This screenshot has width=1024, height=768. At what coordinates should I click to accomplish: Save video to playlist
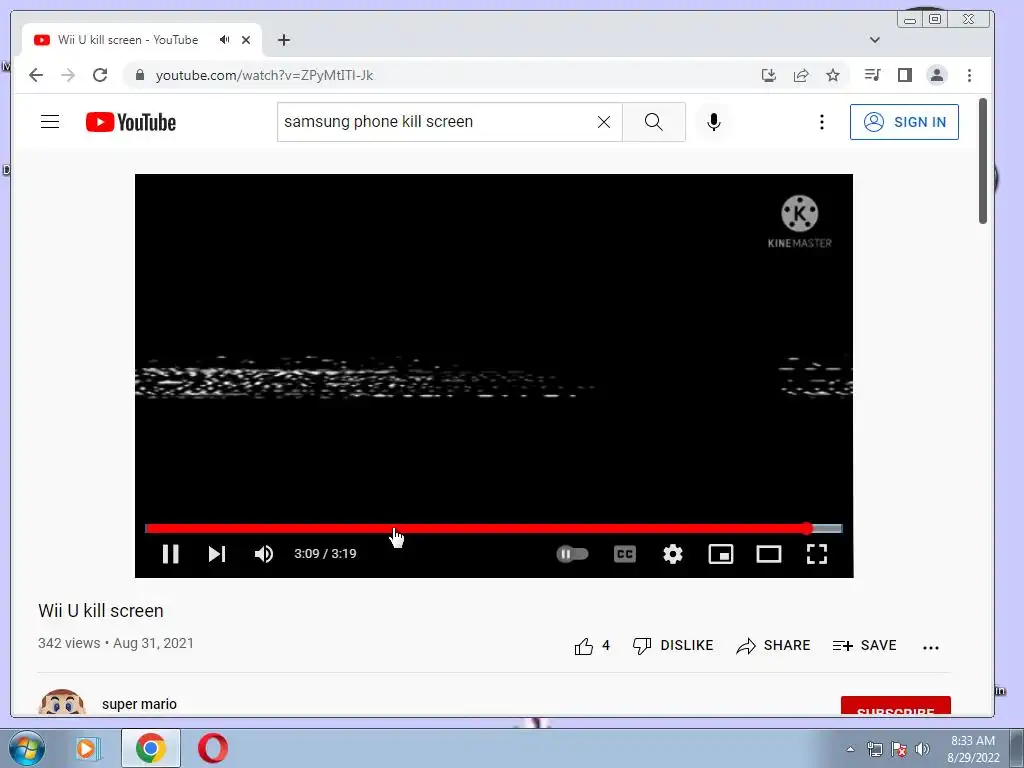tap(865, 646)
